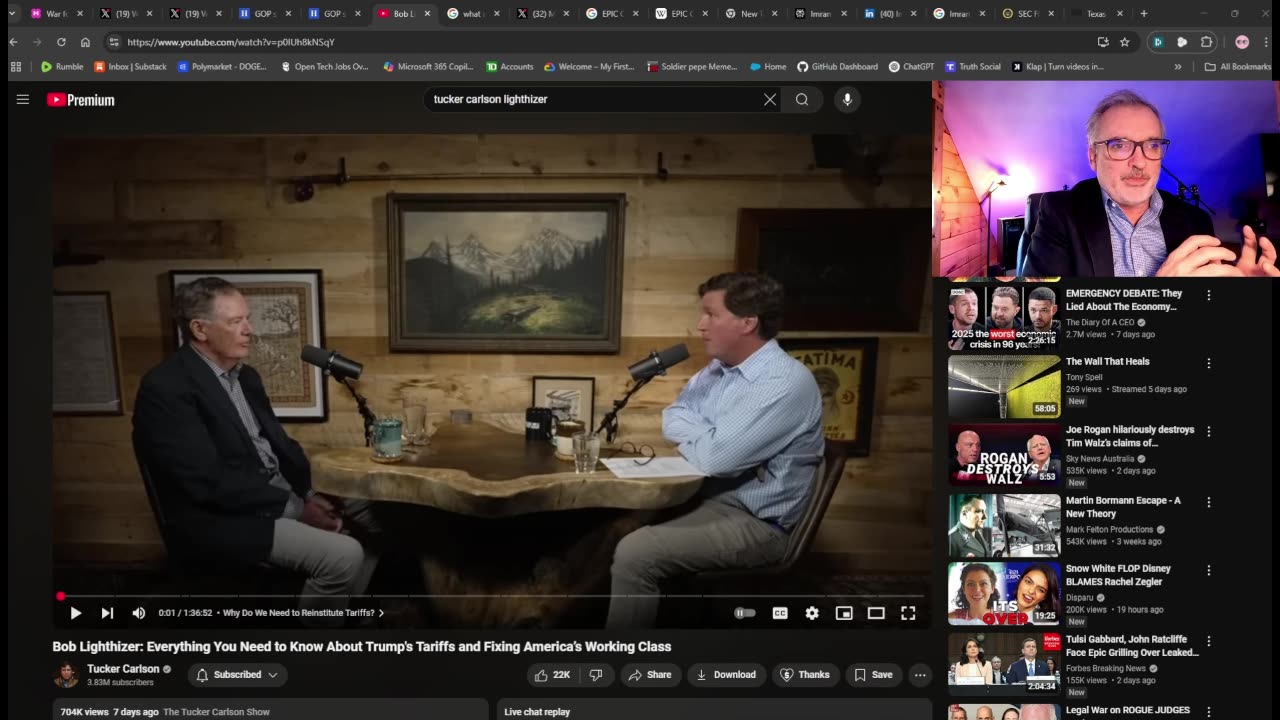This screenshot has height=720, width=1280.
Task: Open options menu for 'Snow White FLOP' video
Action: pos(1209,570)
